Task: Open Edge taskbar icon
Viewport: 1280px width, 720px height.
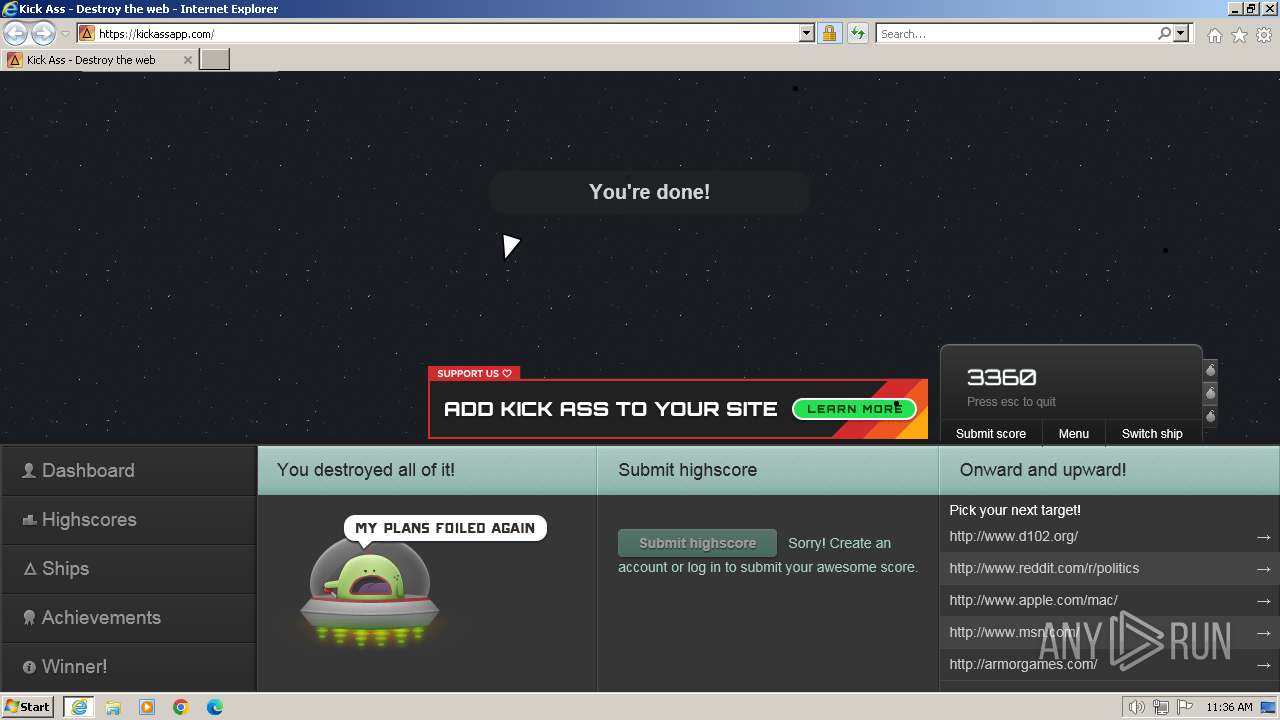Action: pos(215,706)
